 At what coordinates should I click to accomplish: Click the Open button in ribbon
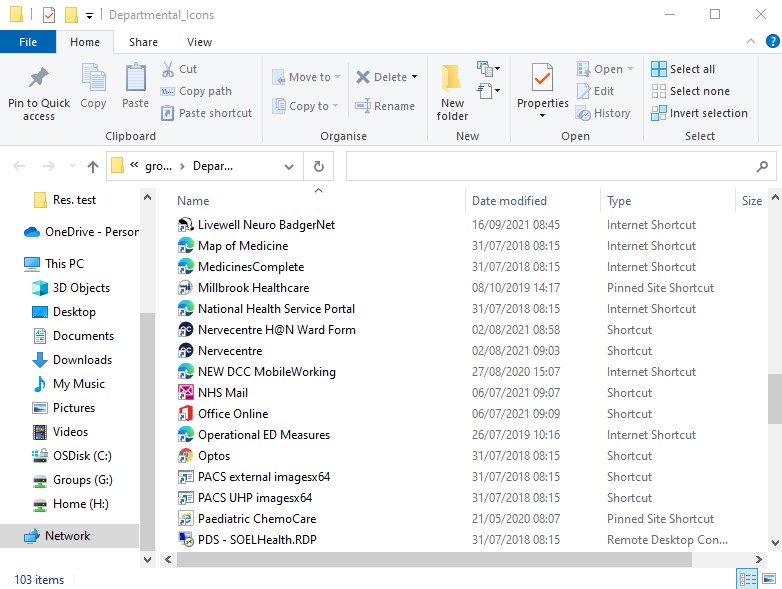pyautogui.click(x=600, y=69)
